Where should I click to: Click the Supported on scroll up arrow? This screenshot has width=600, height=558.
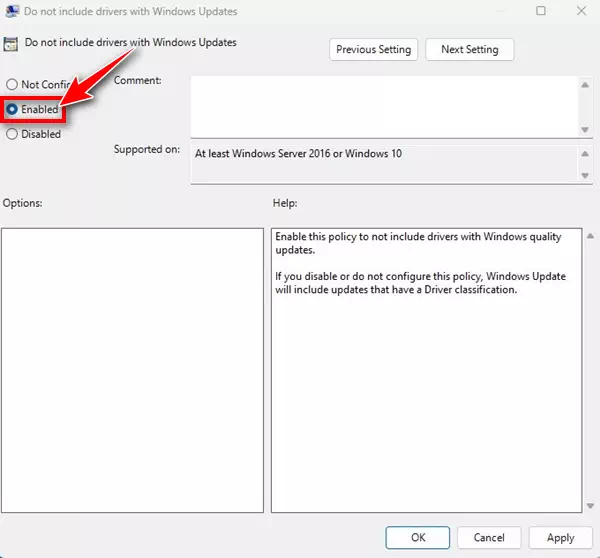[x=585, y=154]
